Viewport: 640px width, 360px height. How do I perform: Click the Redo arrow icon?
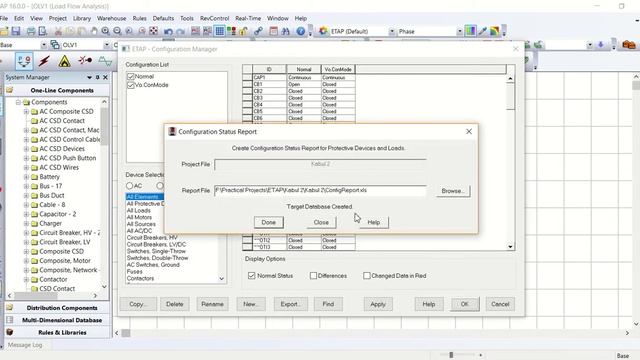click(x=180, y=31)
